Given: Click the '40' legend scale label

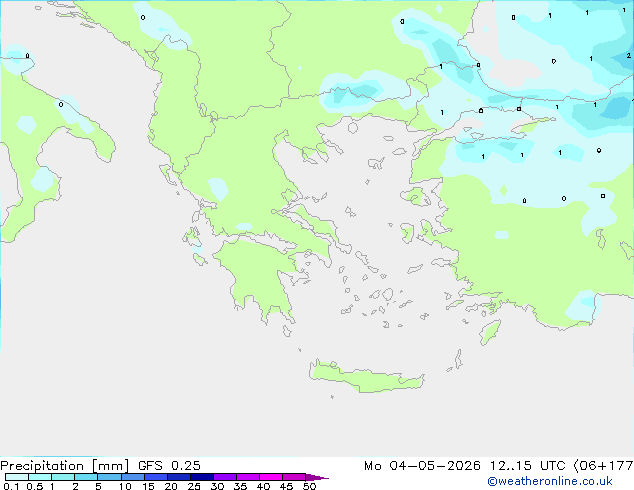Looking at the screenshot, I should [x=264, y=486].
